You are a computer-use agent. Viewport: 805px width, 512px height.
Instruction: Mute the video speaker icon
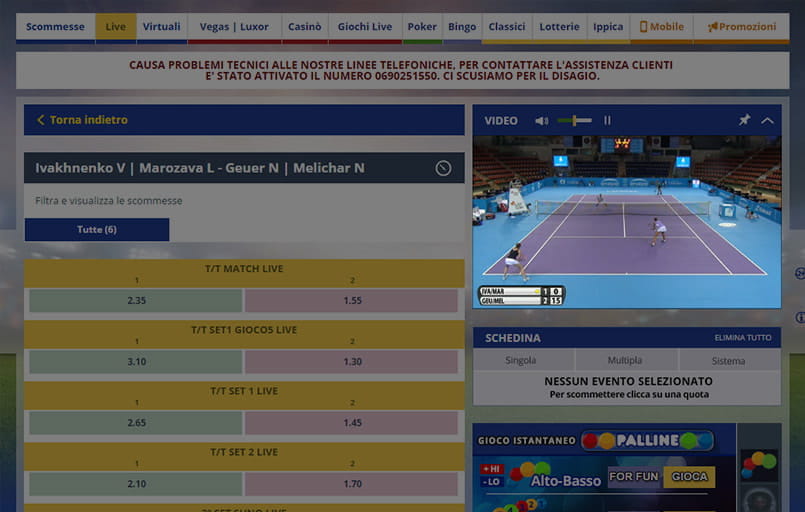pos(541,121)
